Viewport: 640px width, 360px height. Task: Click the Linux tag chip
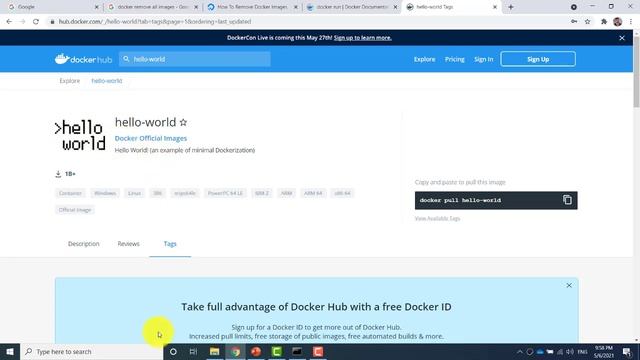(134, 193)
